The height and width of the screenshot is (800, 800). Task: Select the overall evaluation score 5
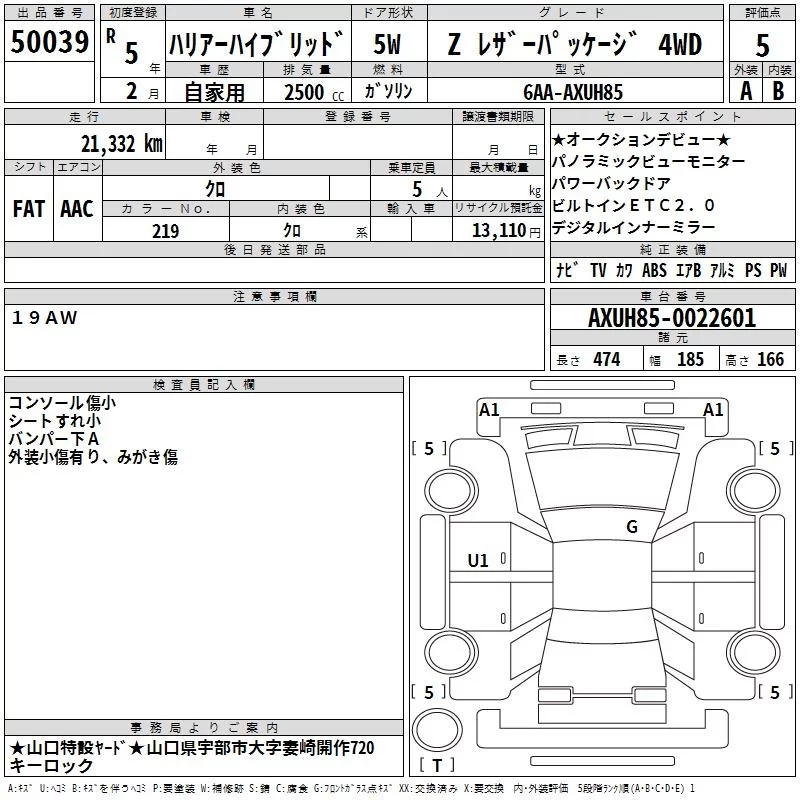762,45
